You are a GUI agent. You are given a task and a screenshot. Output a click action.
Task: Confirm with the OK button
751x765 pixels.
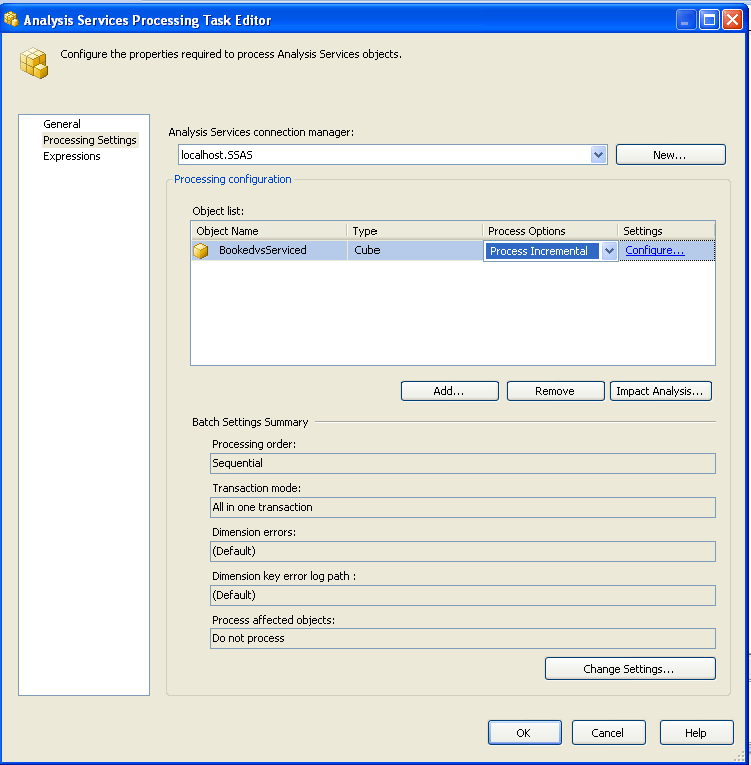[x=524, y=732]
